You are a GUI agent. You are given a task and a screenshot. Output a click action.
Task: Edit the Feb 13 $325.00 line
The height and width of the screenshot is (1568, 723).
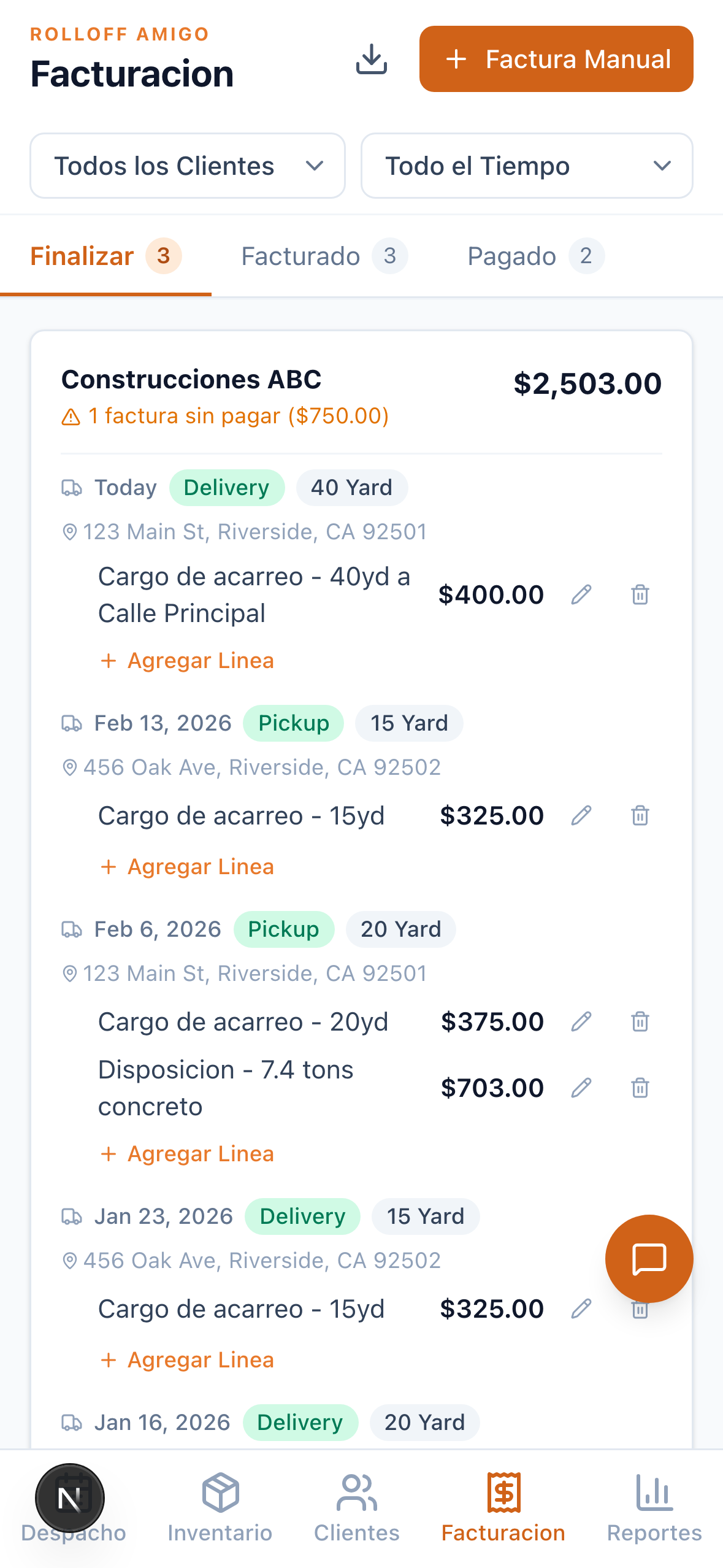581,815
